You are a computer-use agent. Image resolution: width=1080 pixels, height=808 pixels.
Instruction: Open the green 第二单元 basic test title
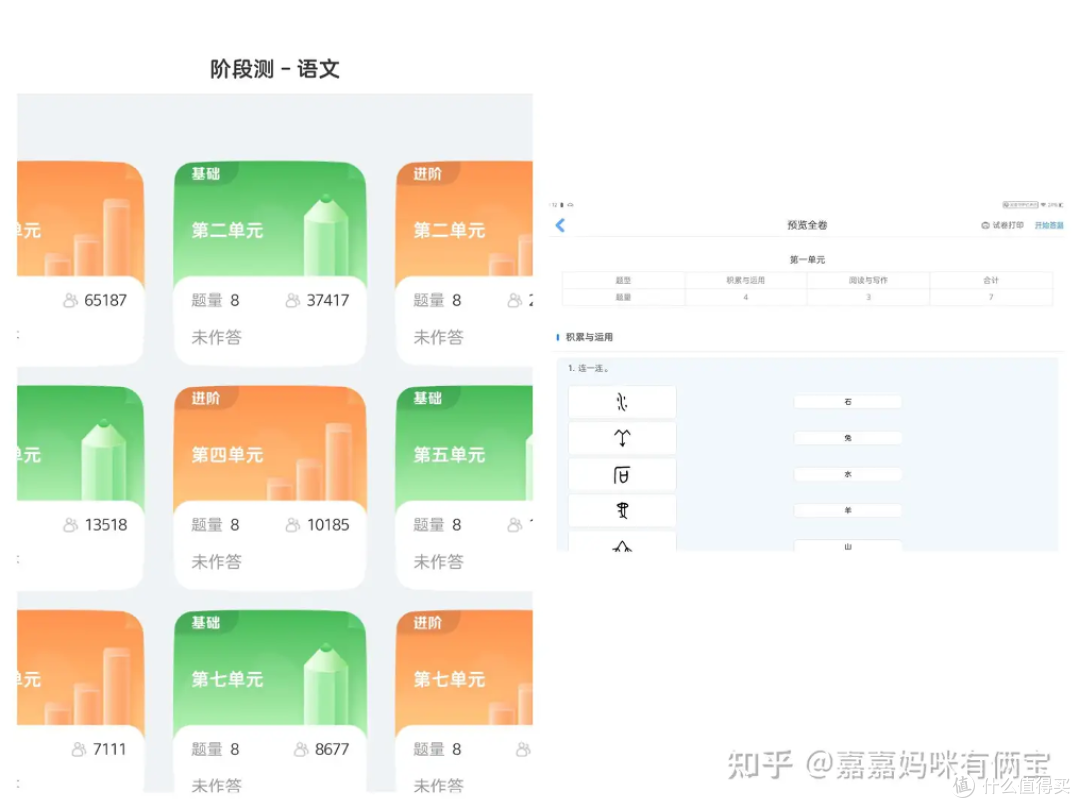(x=227, y=230)
